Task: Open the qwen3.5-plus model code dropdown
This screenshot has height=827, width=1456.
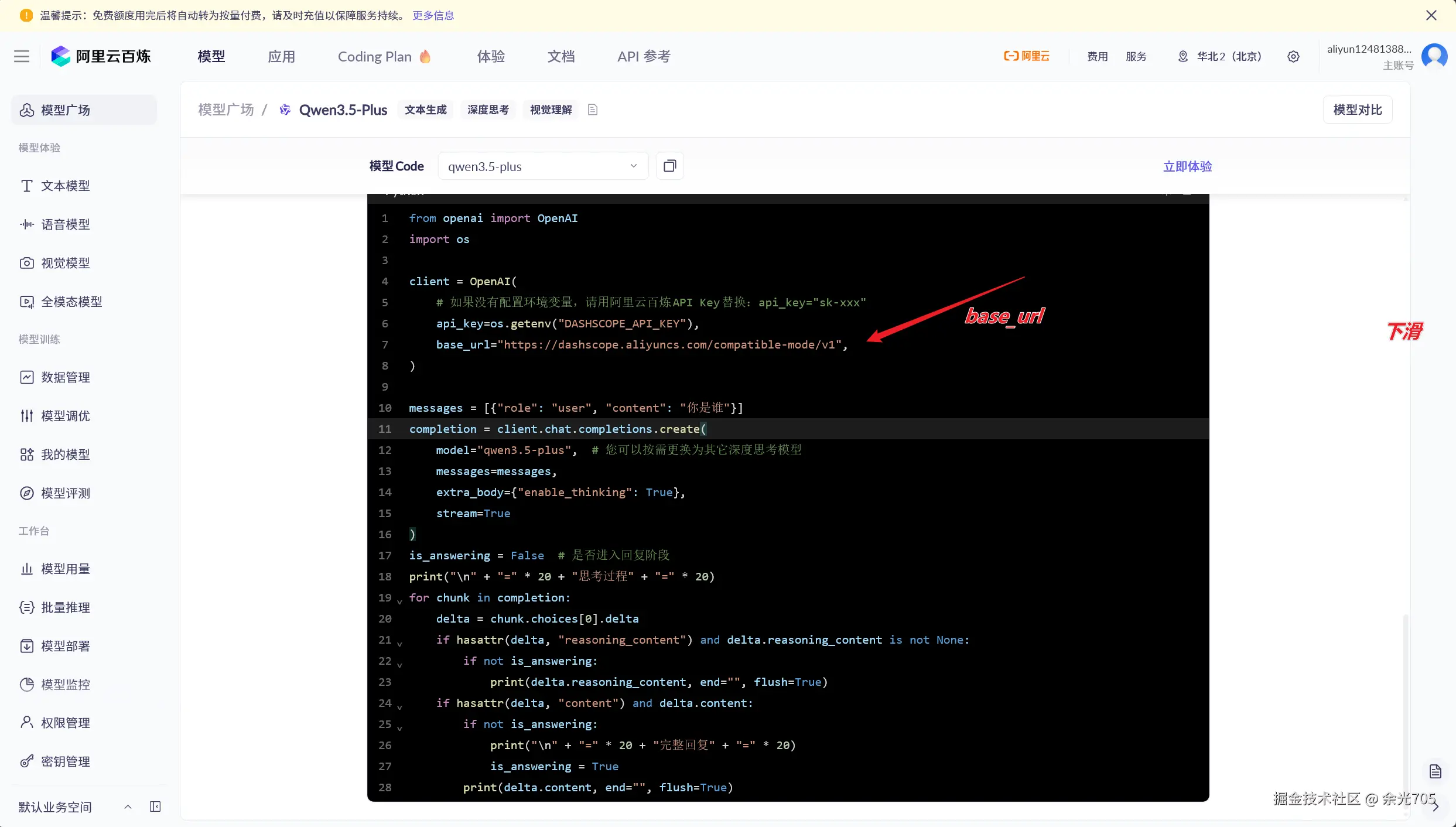Action: pos(542,166)
